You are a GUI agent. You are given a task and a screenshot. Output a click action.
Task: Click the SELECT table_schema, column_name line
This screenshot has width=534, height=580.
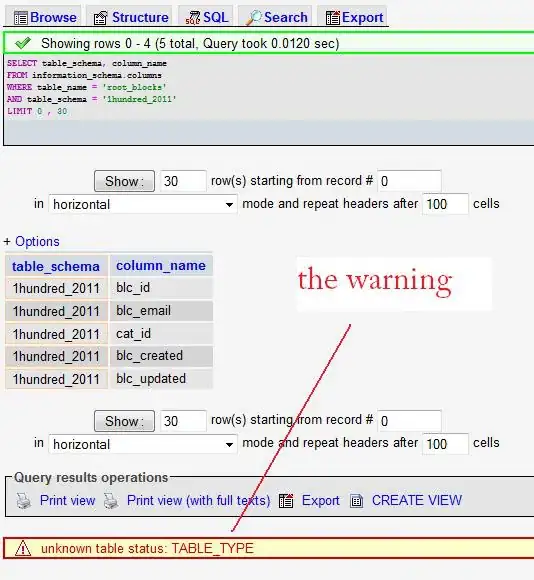(x=87, y=63)
